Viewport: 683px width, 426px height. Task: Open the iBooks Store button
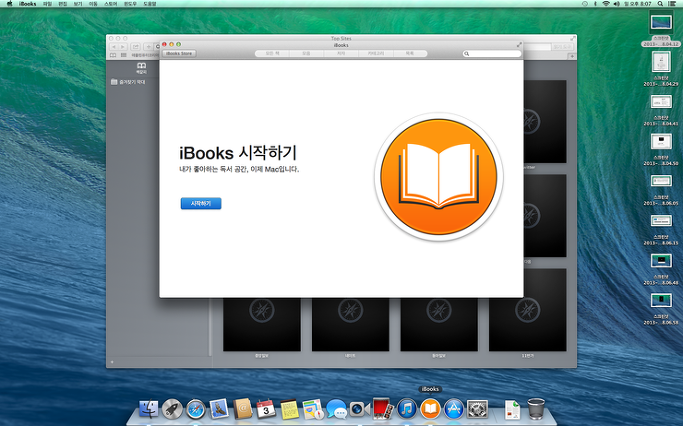(179, 54)
